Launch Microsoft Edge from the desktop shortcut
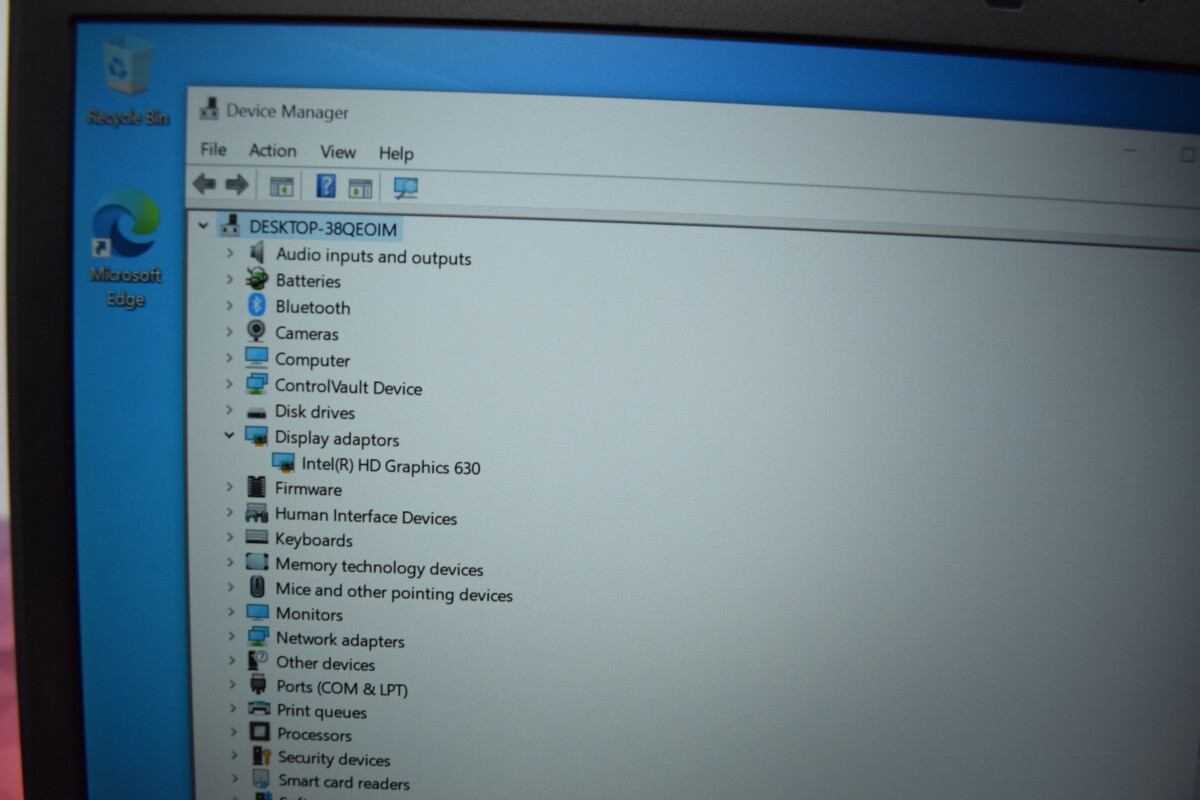1200x800 pixels. click(125, 248)
